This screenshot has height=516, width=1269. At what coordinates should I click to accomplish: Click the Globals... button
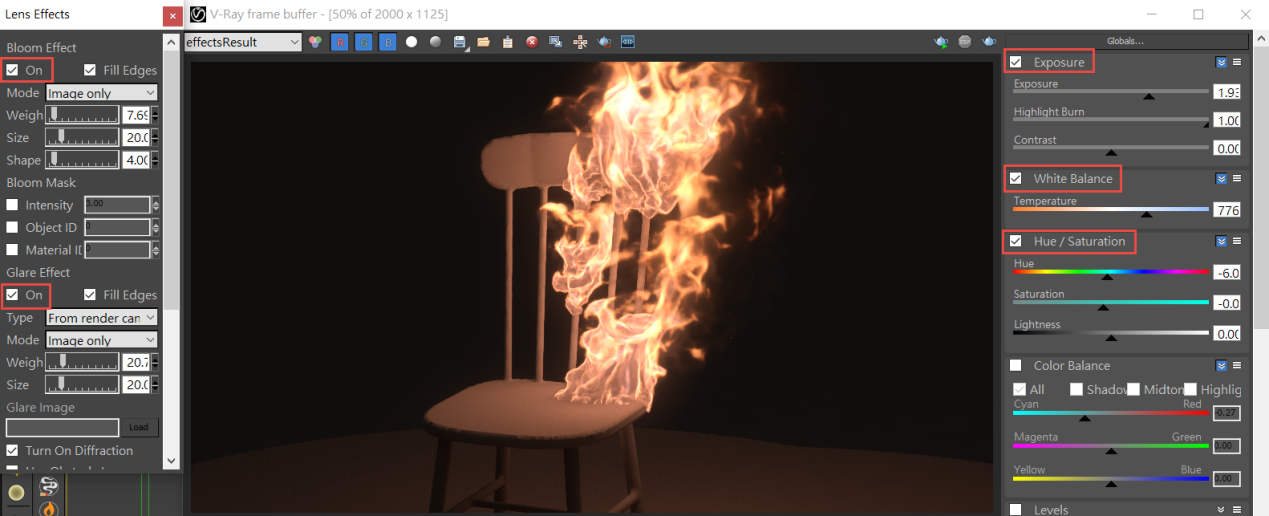pos(1125,41)
